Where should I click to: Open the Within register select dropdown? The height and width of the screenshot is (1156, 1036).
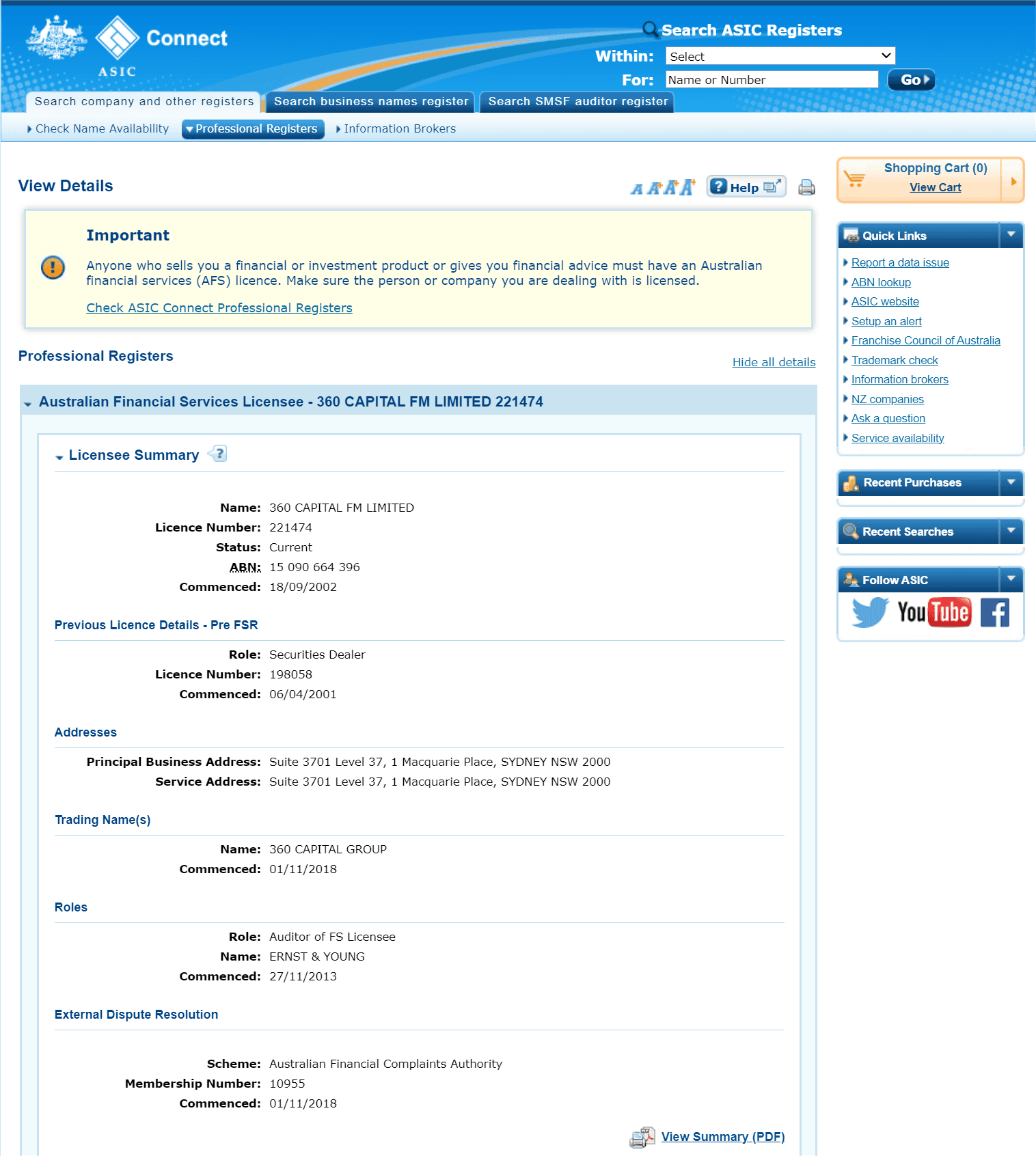(x=780, y=56)
